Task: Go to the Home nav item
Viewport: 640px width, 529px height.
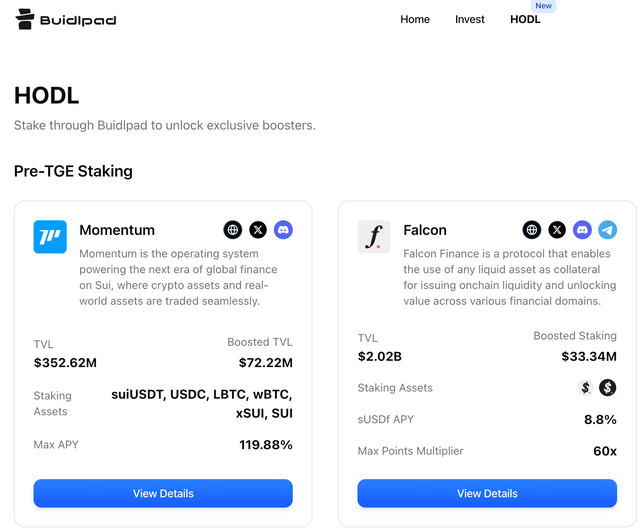Action: [x=415, y=19]
